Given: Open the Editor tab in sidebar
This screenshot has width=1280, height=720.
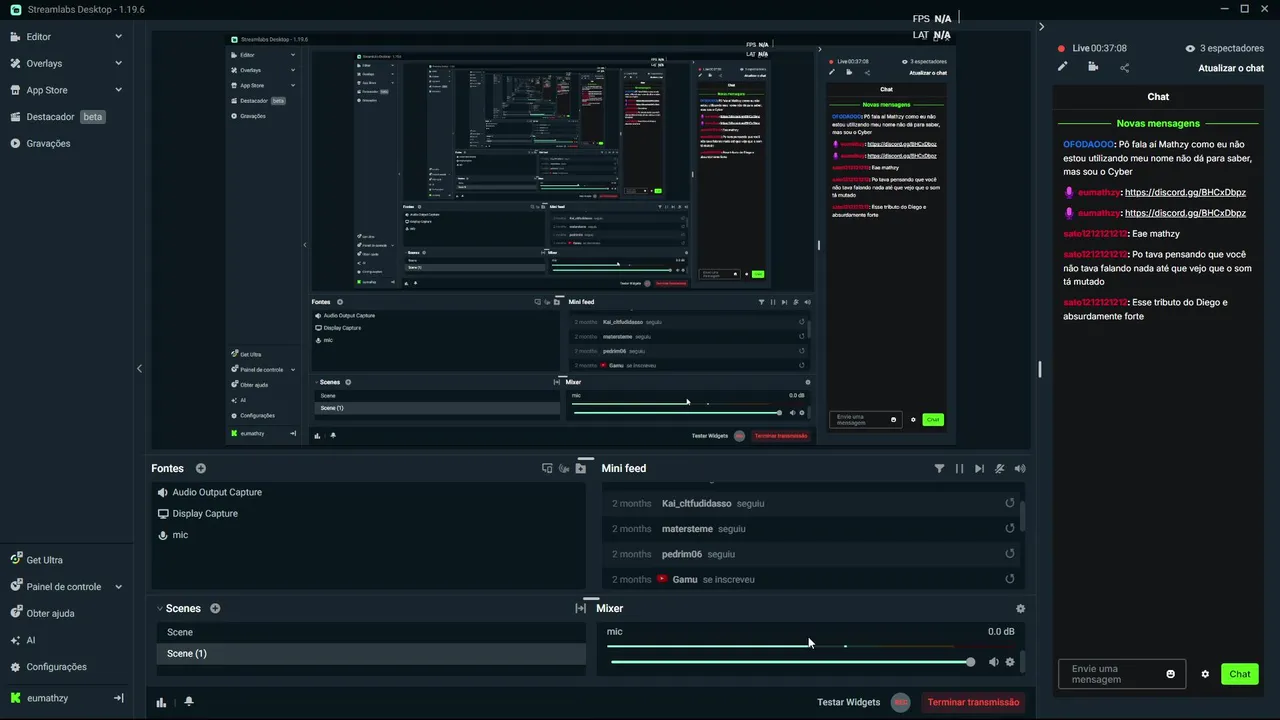Looking at the screenshot, I should [38, 37].
